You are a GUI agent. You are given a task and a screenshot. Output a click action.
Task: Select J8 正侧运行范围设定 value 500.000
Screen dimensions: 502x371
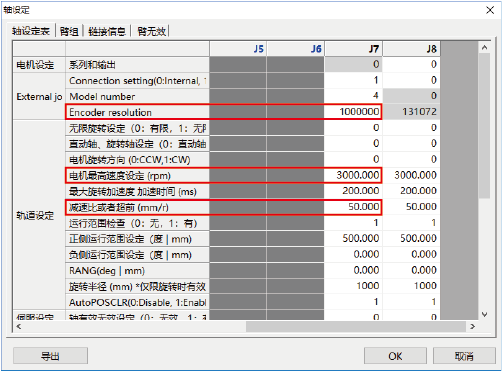click(411, 239)
